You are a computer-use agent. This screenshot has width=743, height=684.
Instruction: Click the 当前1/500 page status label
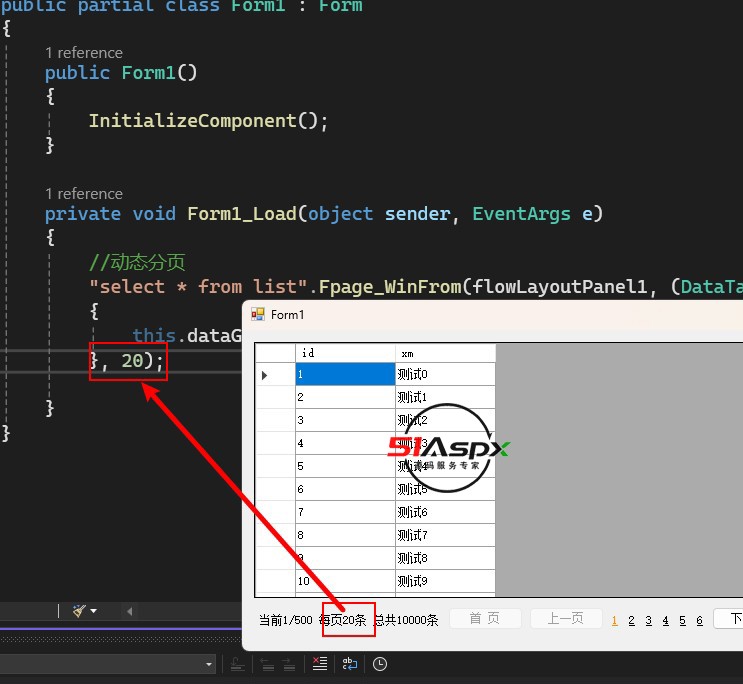click(x=286, y=620)
